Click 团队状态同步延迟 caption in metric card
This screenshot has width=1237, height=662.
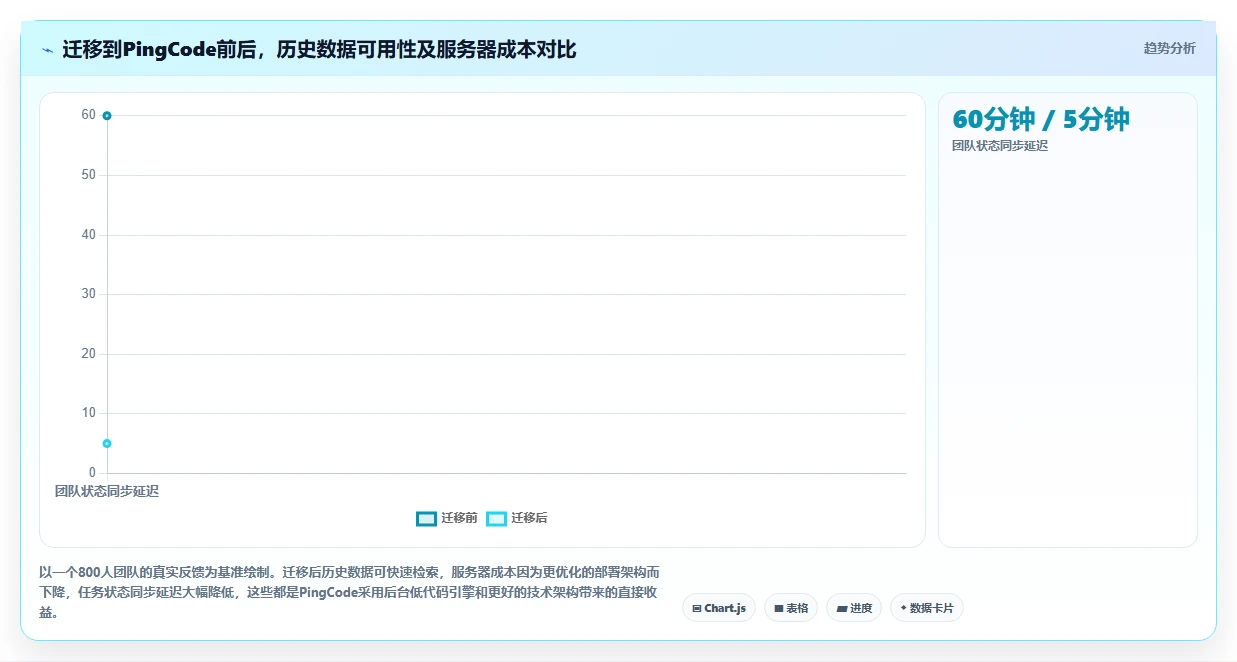tap(1000, 146)
